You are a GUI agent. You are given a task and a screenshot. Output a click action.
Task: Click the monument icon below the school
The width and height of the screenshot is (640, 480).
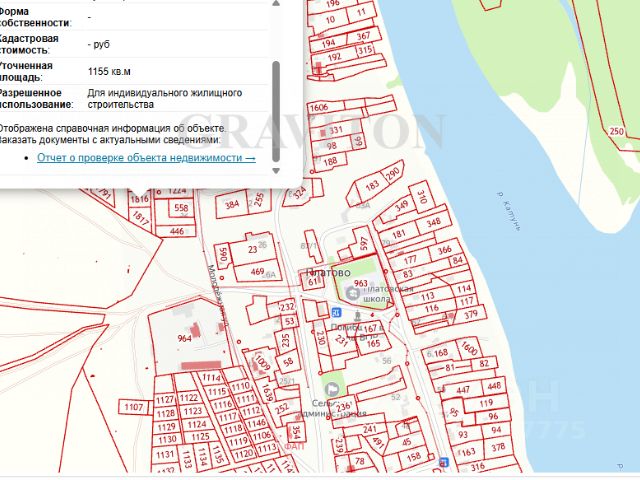pos(358,315)
